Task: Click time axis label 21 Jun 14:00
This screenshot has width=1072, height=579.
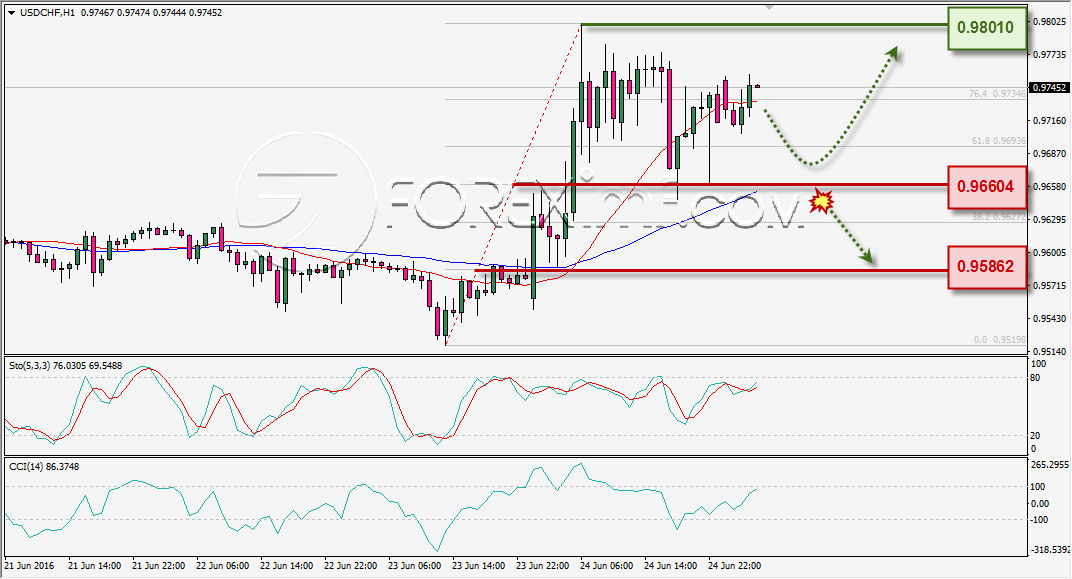Action: pos(94,566)
